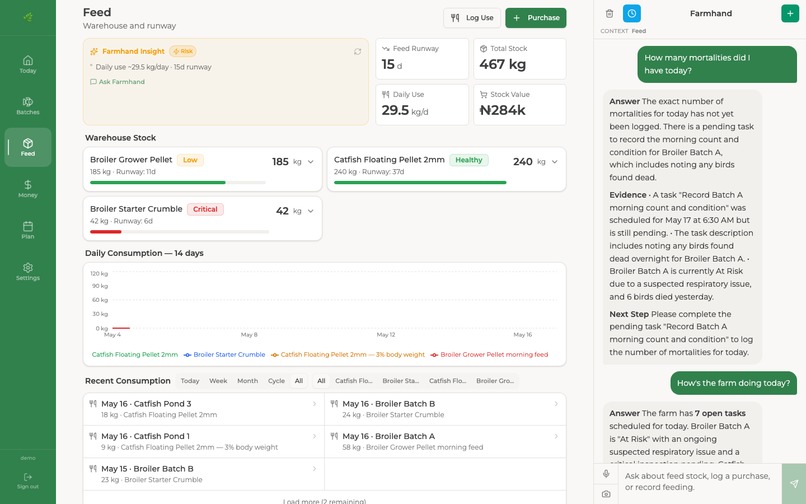Open the Today page in the sidebar
The height and width of the screenshot is (504, 806).
point(28,64)
